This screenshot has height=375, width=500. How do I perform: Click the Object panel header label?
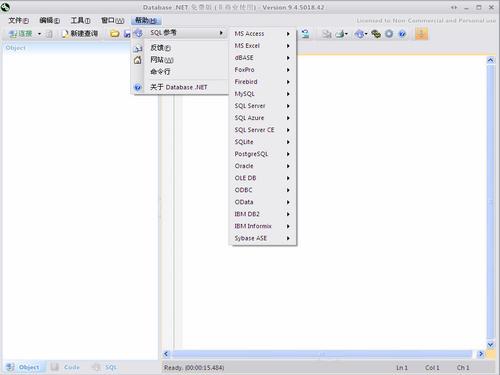[16, 48]
